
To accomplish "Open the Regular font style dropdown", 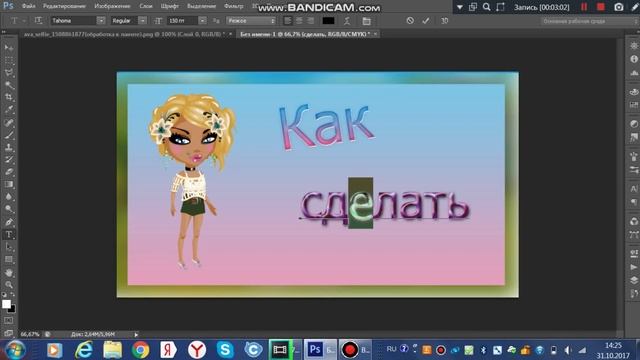I will click(142, 20).
